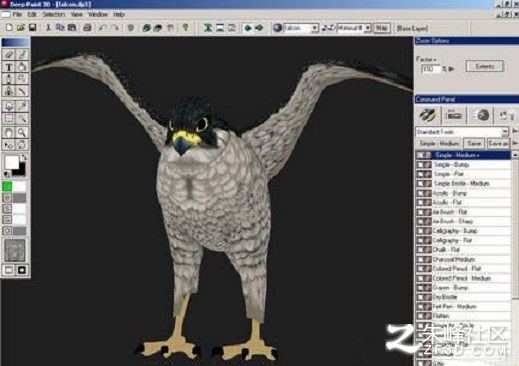Image resolution: width=519 pixels, height=366 pixels.
Task: Select the Zoom magnifier tool
Action: [x=22, y=132]
